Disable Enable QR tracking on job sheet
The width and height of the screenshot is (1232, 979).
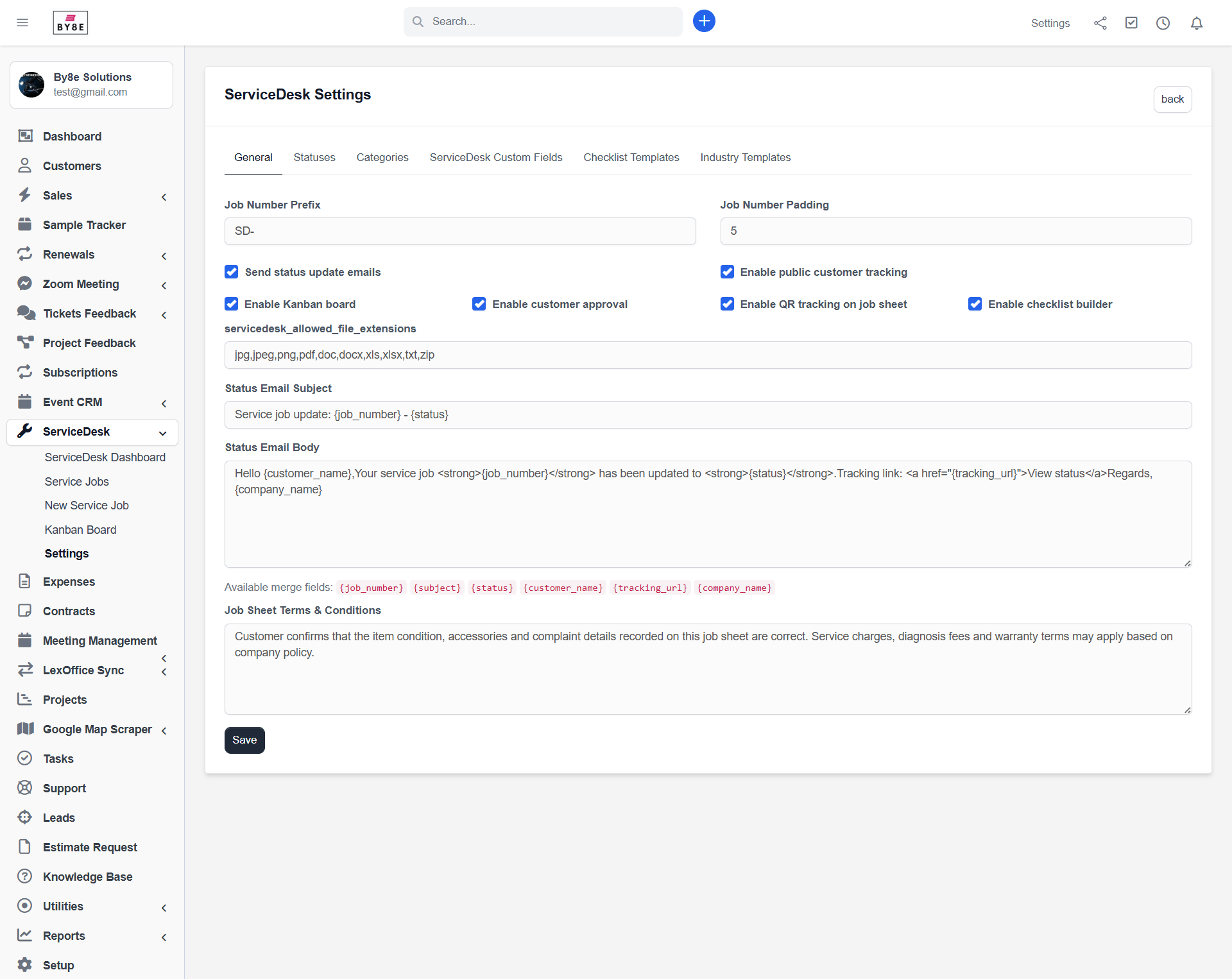[727, 303]
